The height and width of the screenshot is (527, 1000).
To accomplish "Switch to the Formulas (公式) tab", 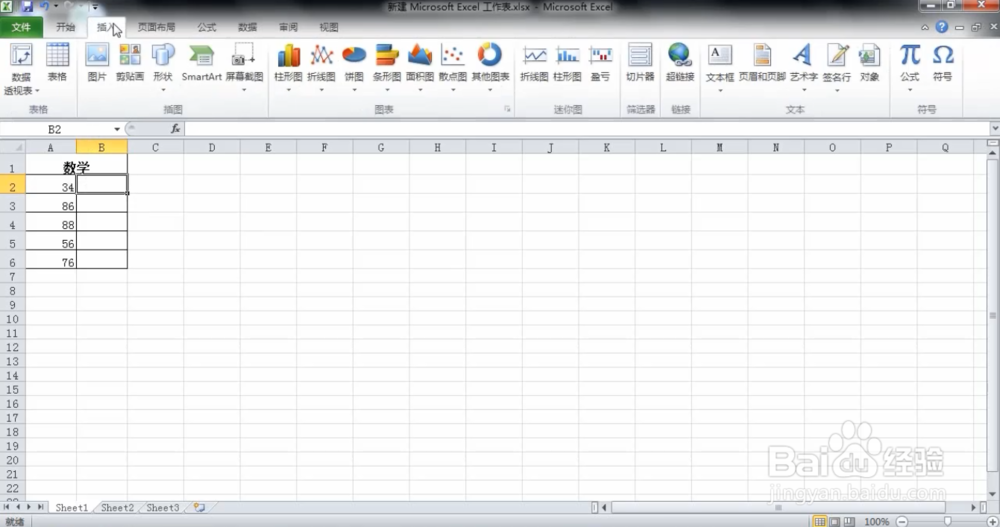I will 207,27.
